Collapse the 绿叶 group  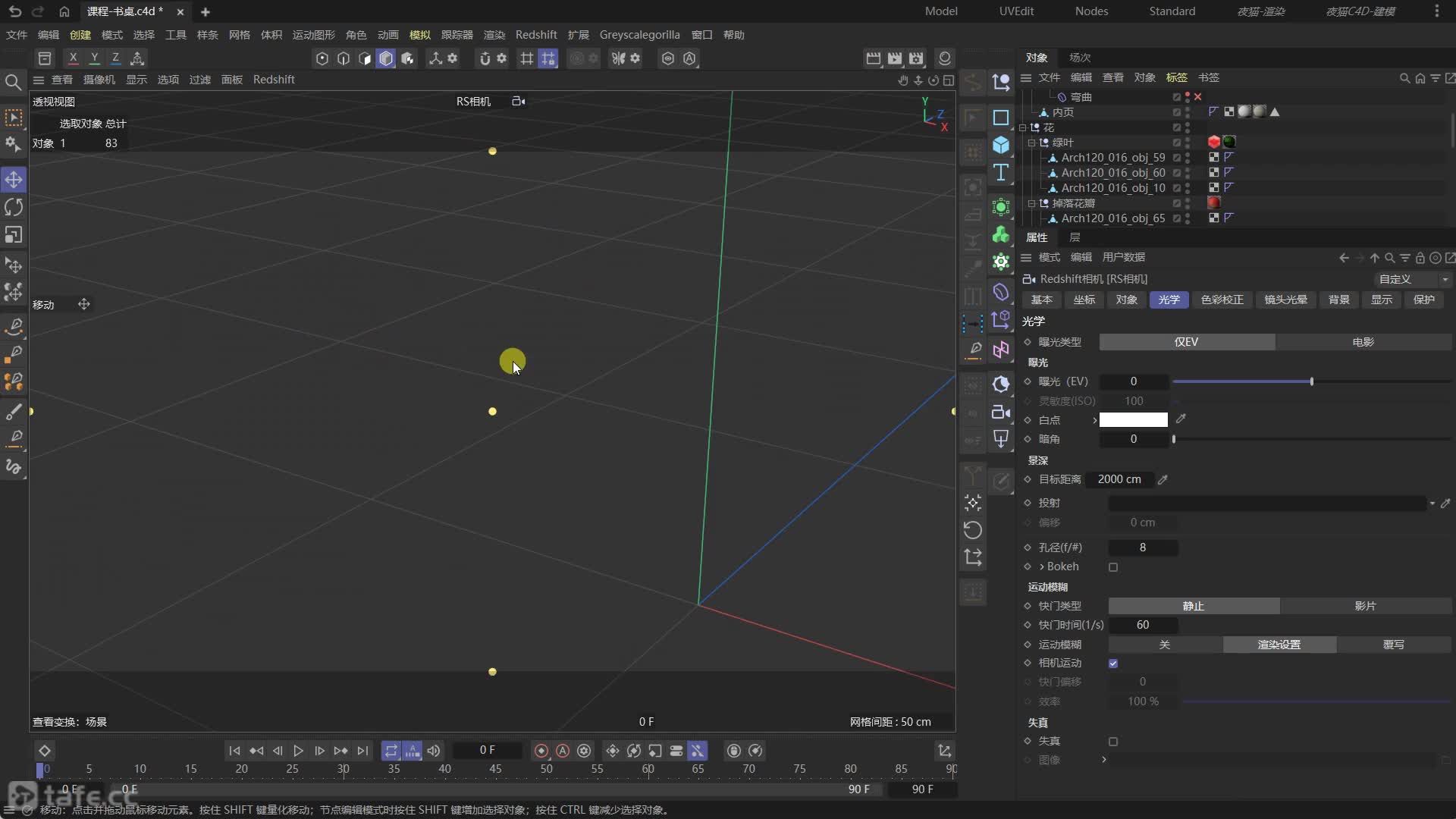[x=1031, y=143]
